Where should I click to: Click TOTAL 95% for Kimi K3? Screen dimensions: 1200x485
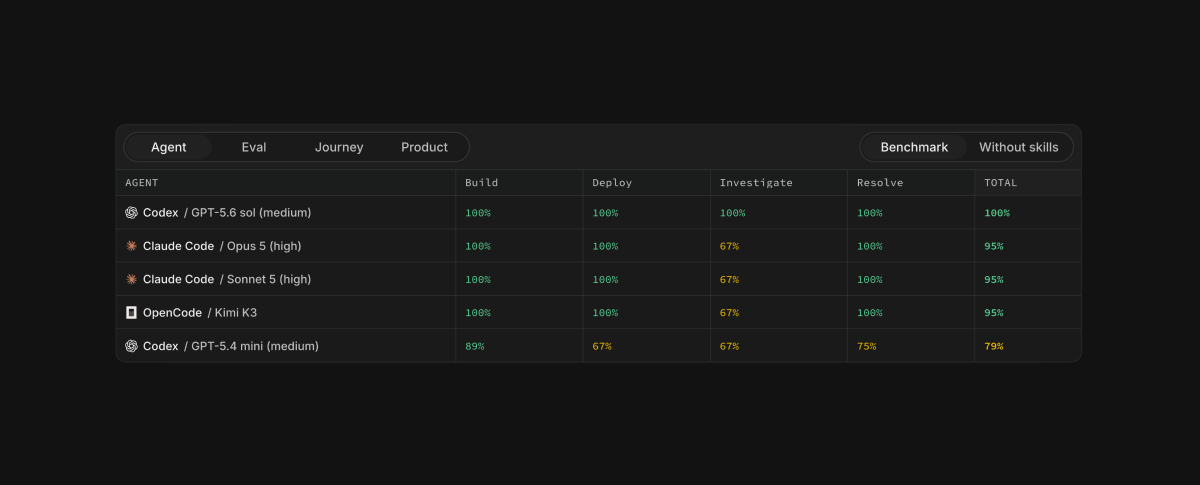pos(994,312)
